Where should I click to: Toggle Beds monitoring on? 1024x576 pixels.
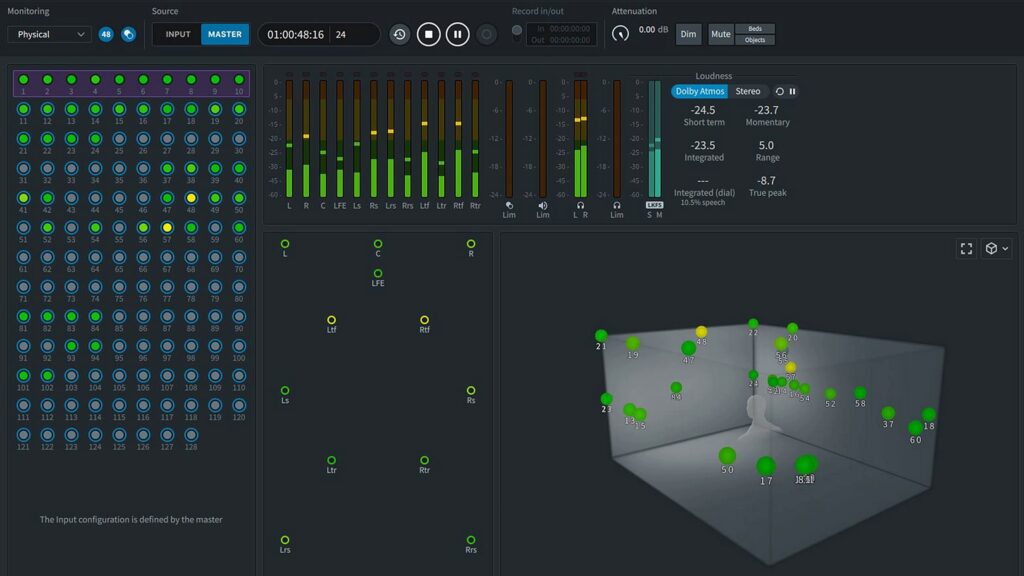[753, 28]
